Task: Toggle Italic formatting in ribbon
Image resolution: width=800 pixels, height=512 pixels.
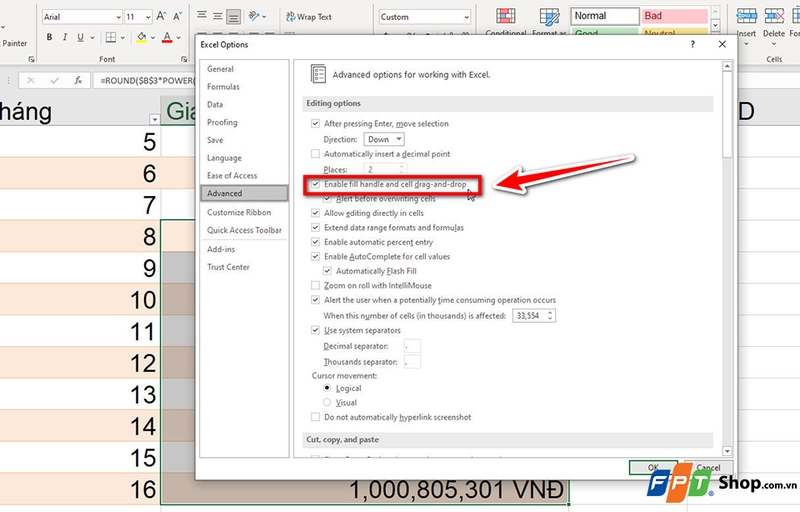Action: 65,37
